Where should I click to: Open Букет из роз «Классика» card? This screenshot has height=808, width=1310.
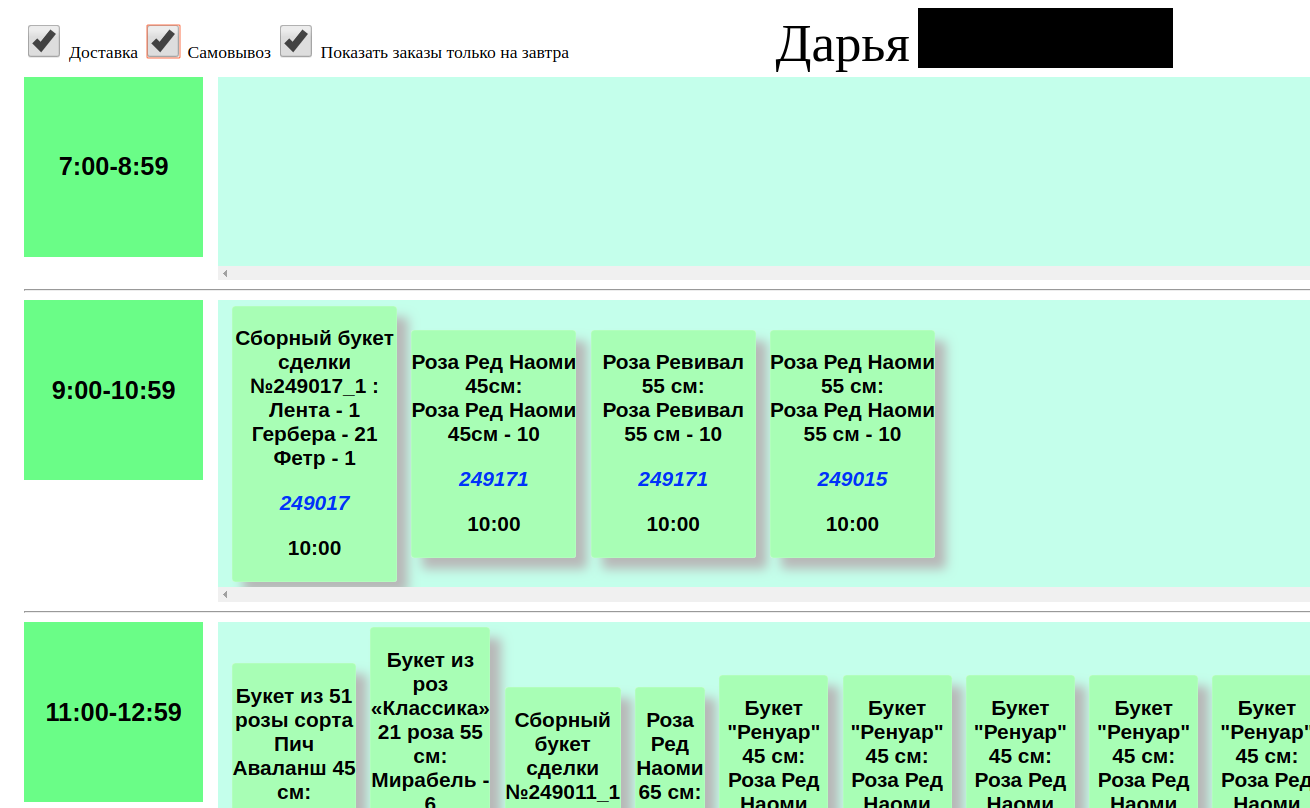pyautogui.click(x=430, y=720)
